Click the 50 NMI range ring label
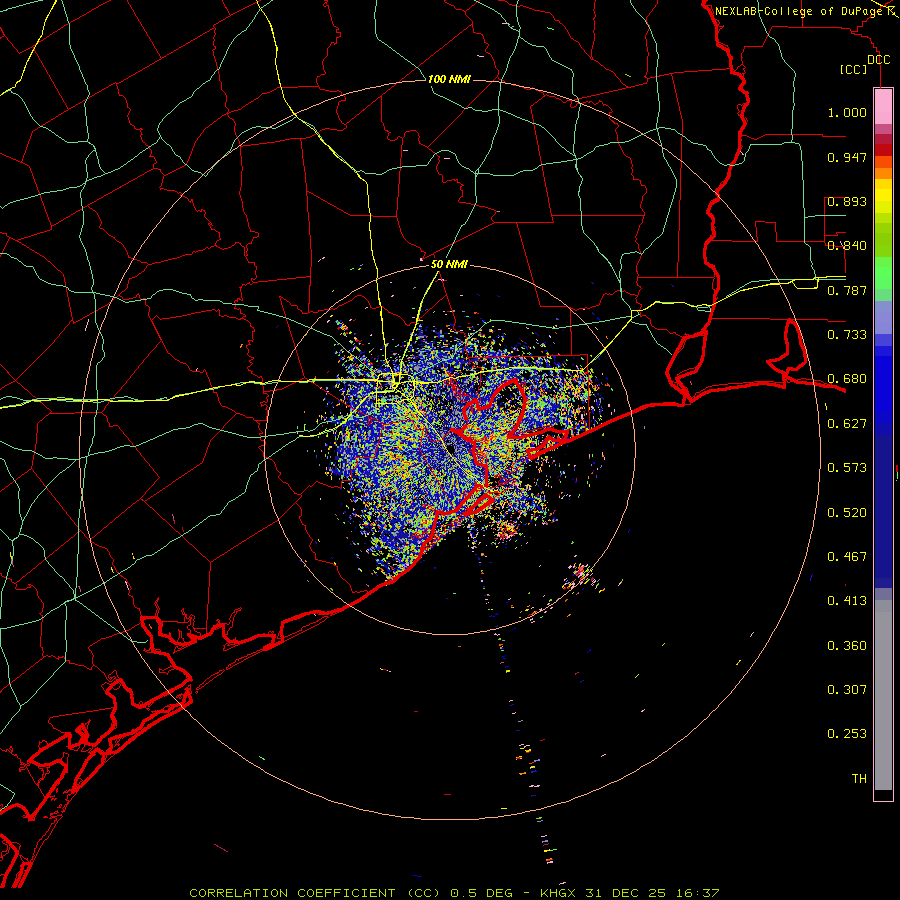 [x=449, y=264]
